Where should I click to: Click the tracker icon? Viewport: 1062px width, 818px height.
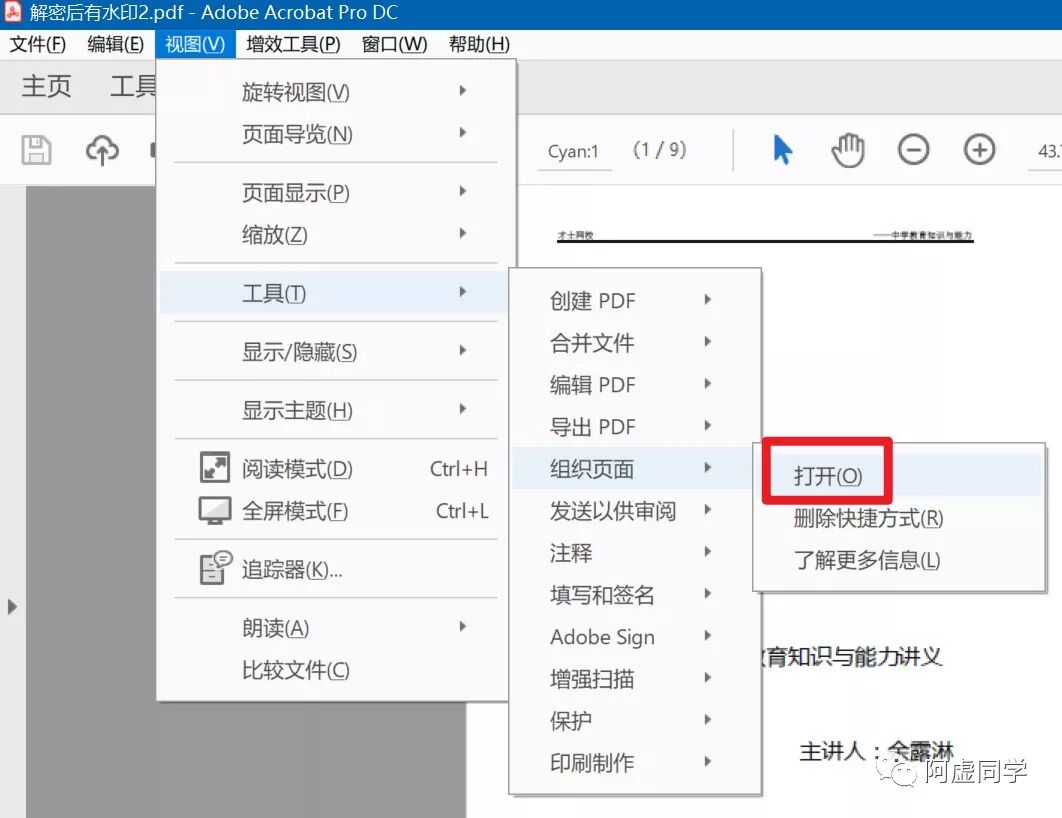tap(215, 568)
